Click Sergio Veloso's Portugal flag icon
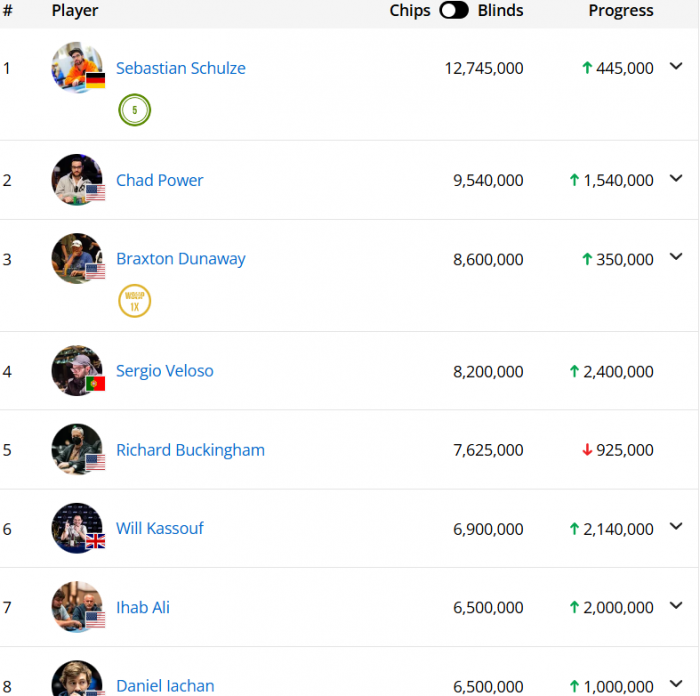700x696 pixels. click(95, 383)
